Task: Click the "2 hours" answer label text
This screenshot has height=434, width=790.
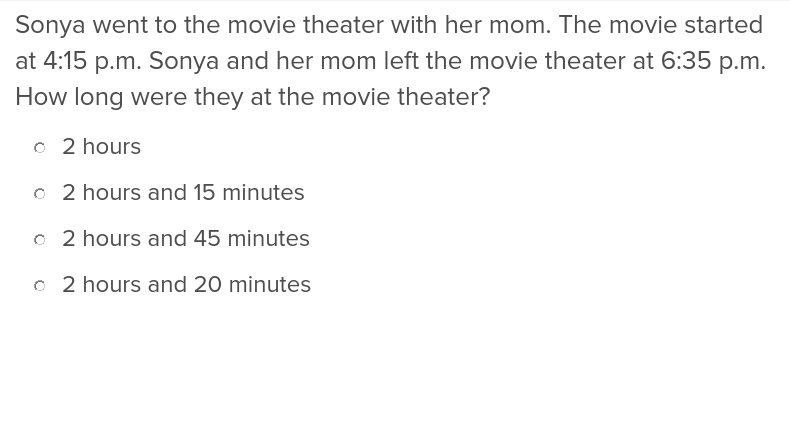Action: coord(101,147)
